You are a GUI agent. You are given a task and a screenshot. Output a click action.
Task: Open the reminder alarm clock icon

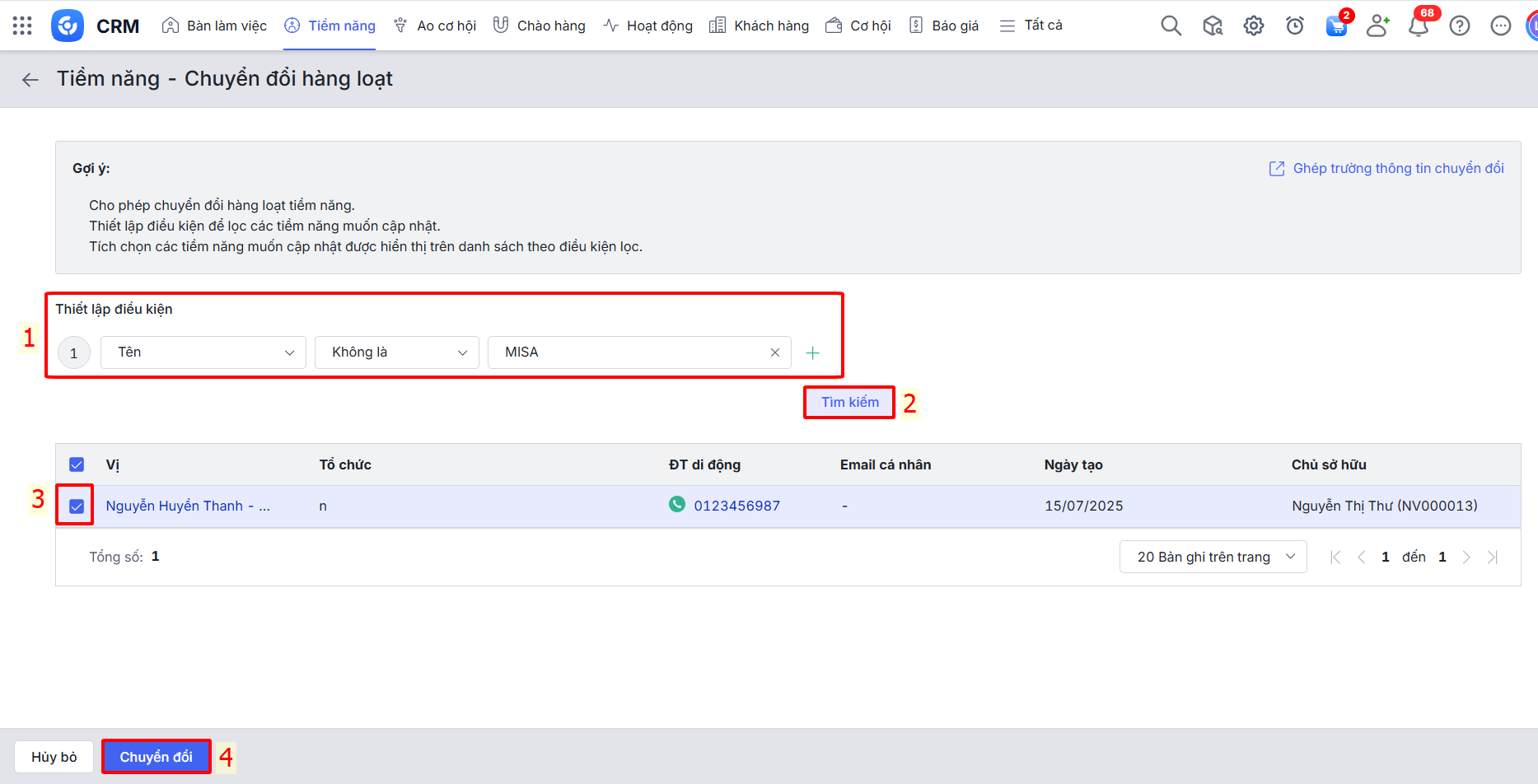point(1294,26)
